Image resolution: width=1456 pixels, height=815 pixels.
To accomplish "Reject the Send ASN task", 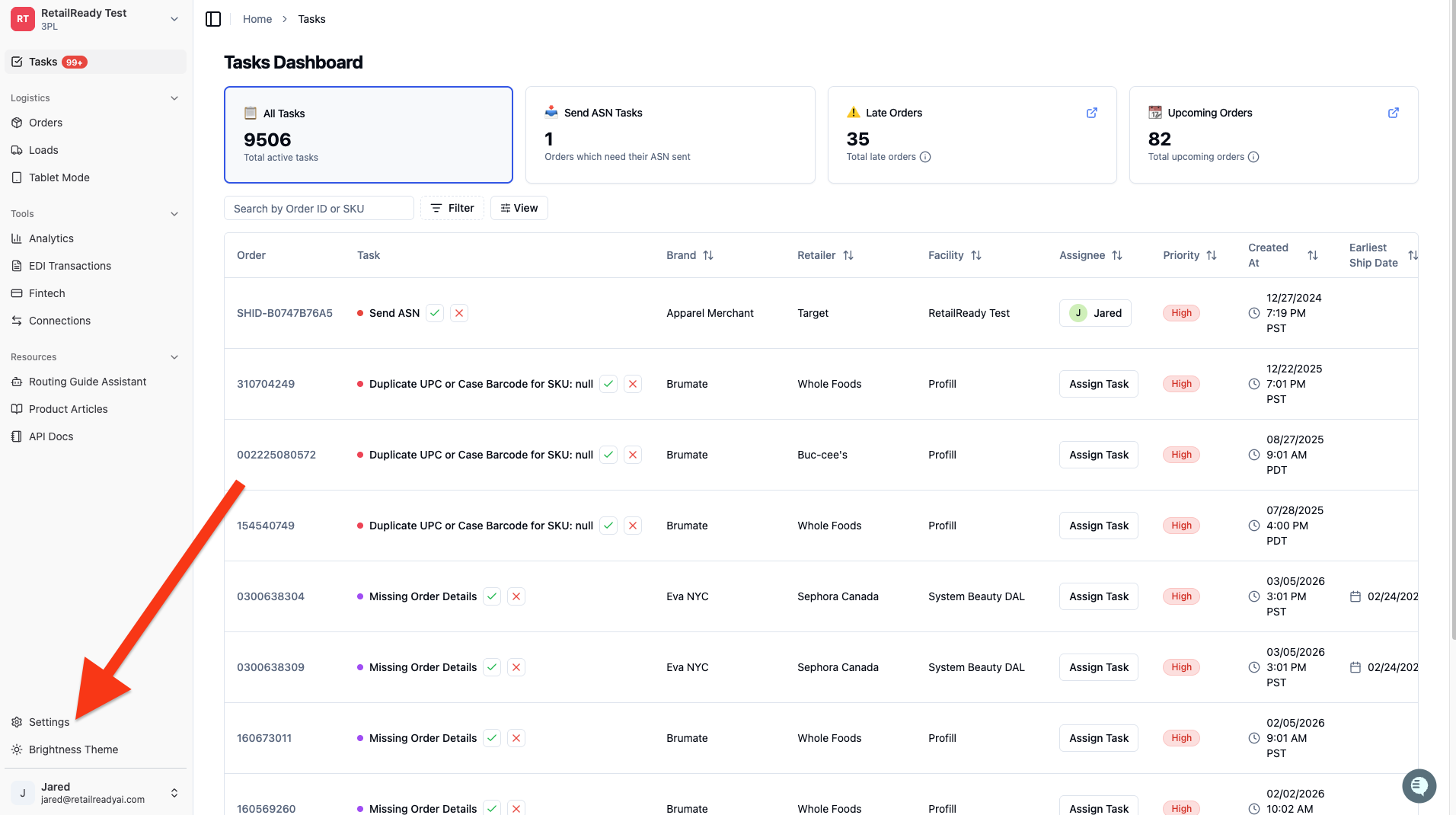I will click(459, 313).
